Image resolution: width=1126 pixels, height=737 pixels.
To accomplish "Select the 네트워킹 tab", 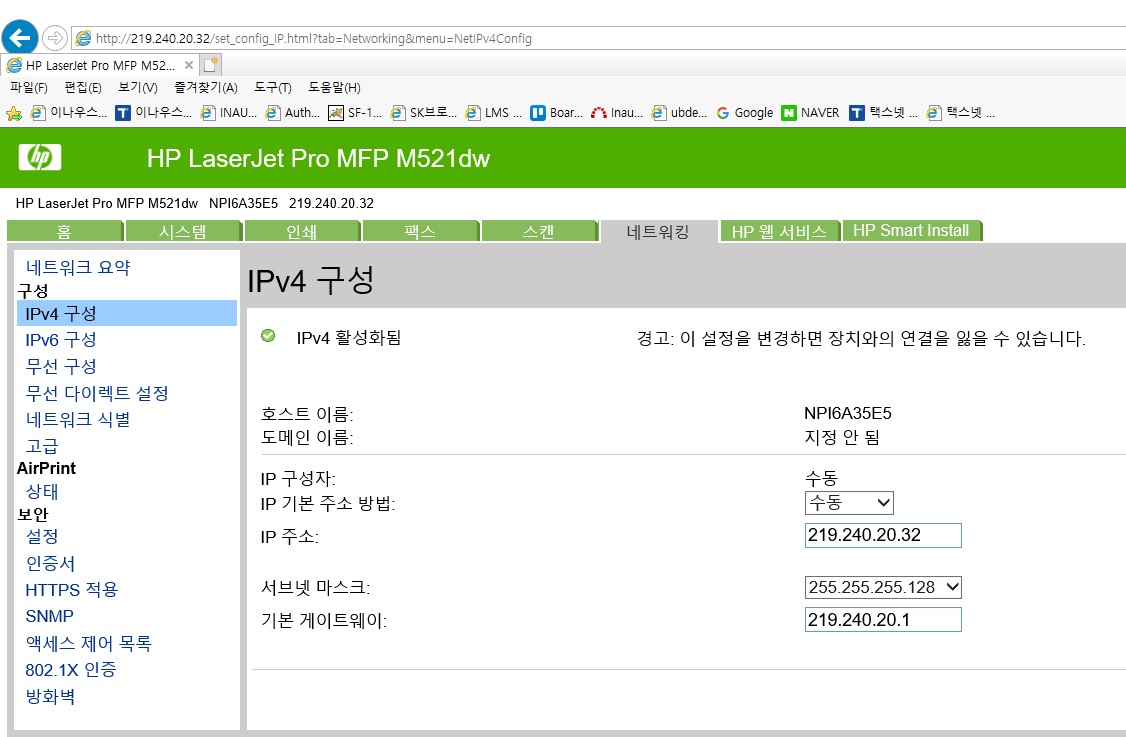I will click(x=659, y=231).
